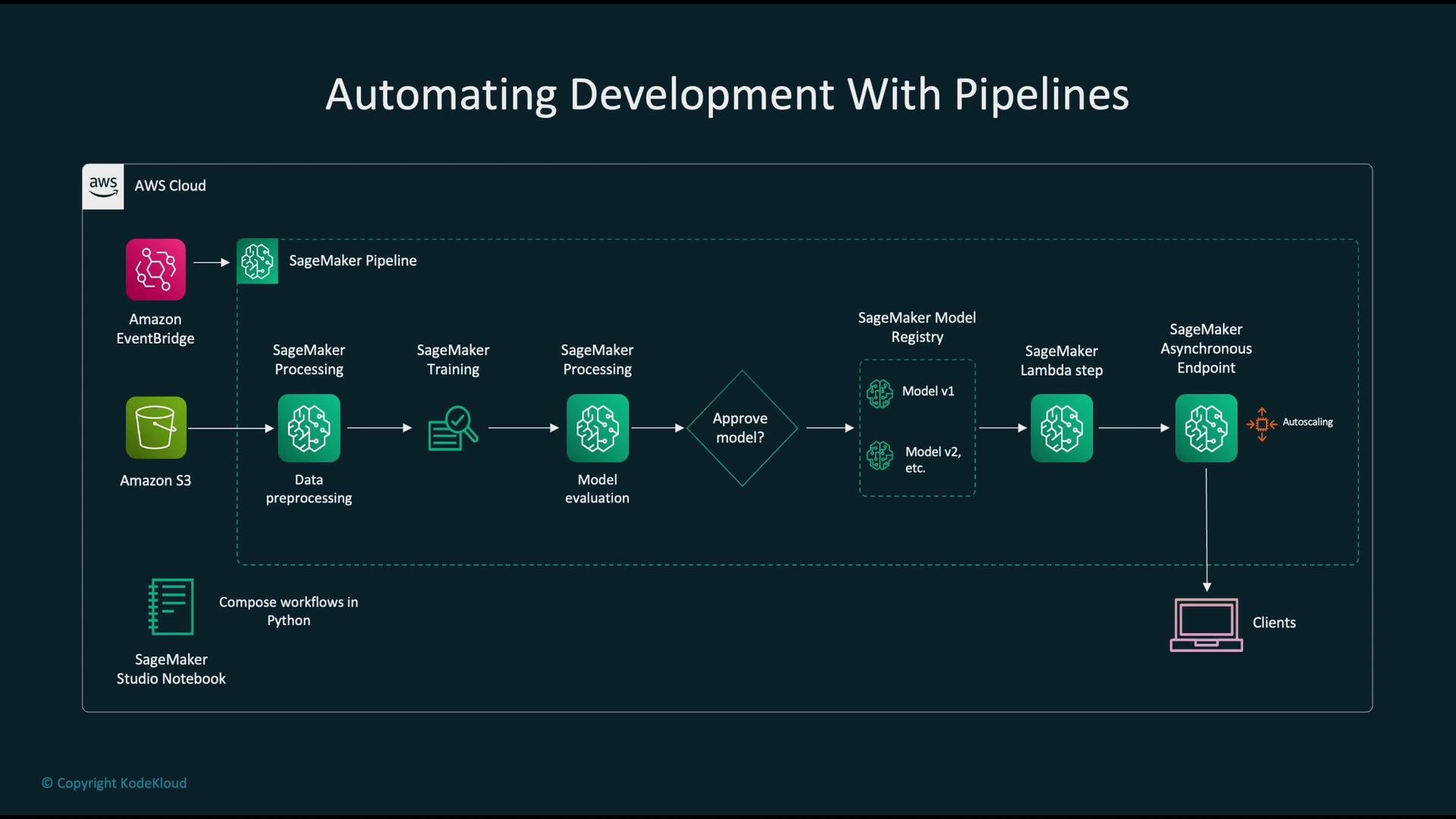Click the Clients laptop icon
The image size is (1456, 819).
pos(1206,625)
